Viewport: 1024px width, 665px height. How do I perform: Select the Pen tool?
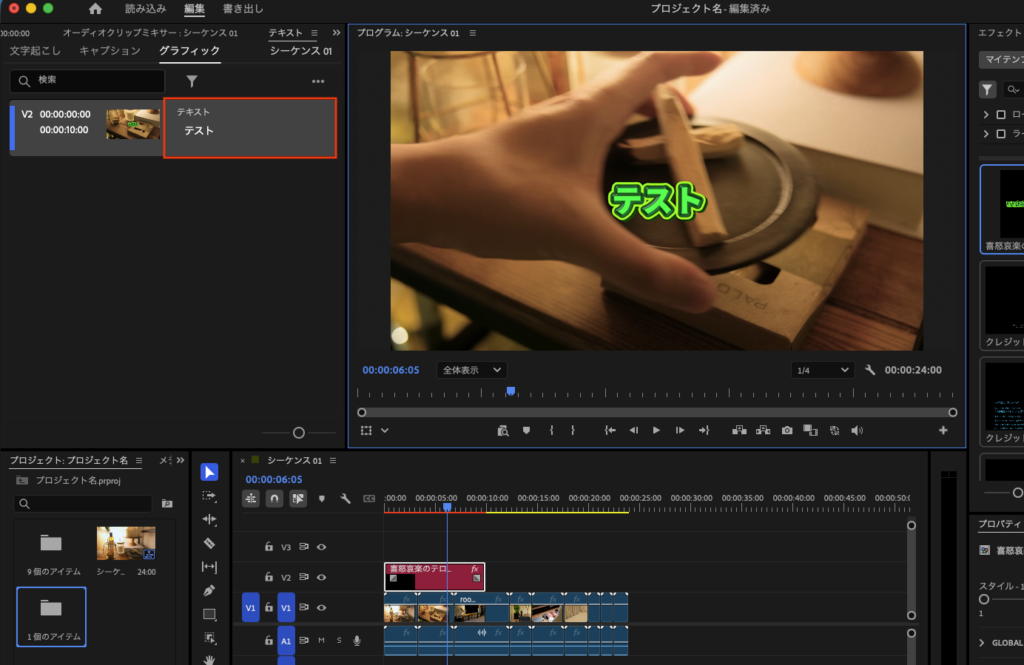click(x=209, y=591)
